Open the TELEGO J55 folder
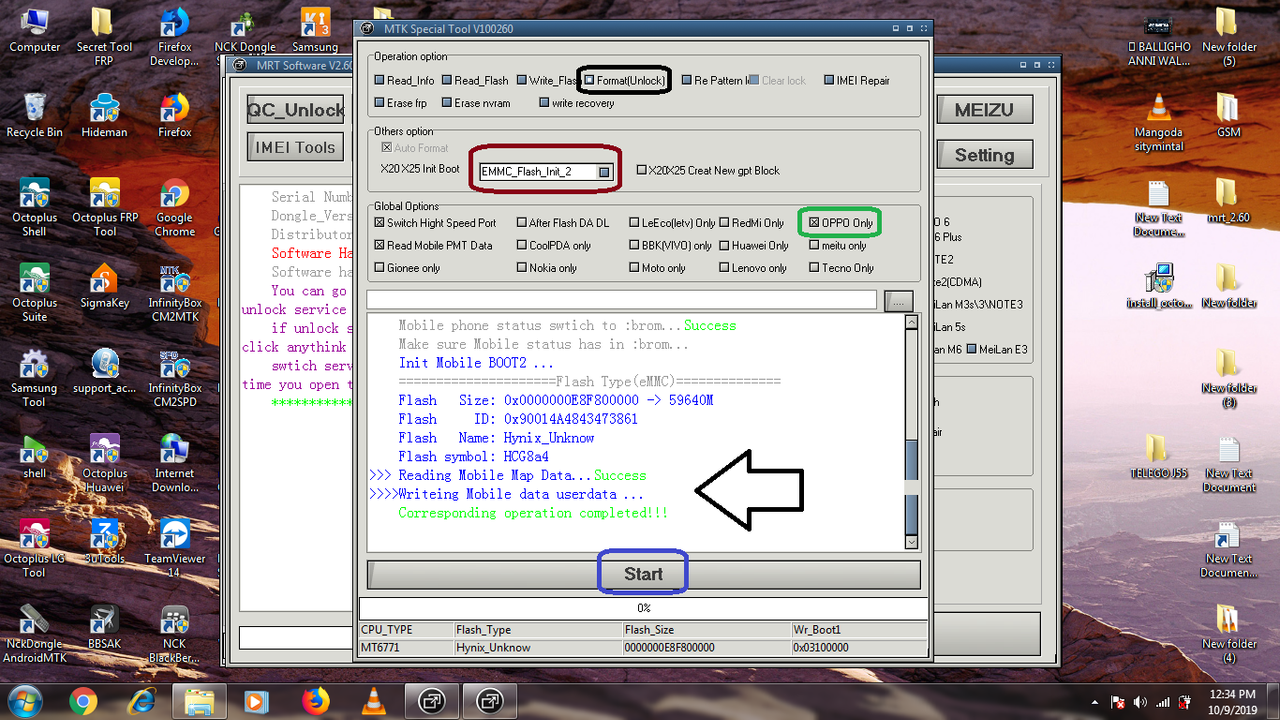The height and width of the screenshot is (720, 1280). [x=1158, y=456]
